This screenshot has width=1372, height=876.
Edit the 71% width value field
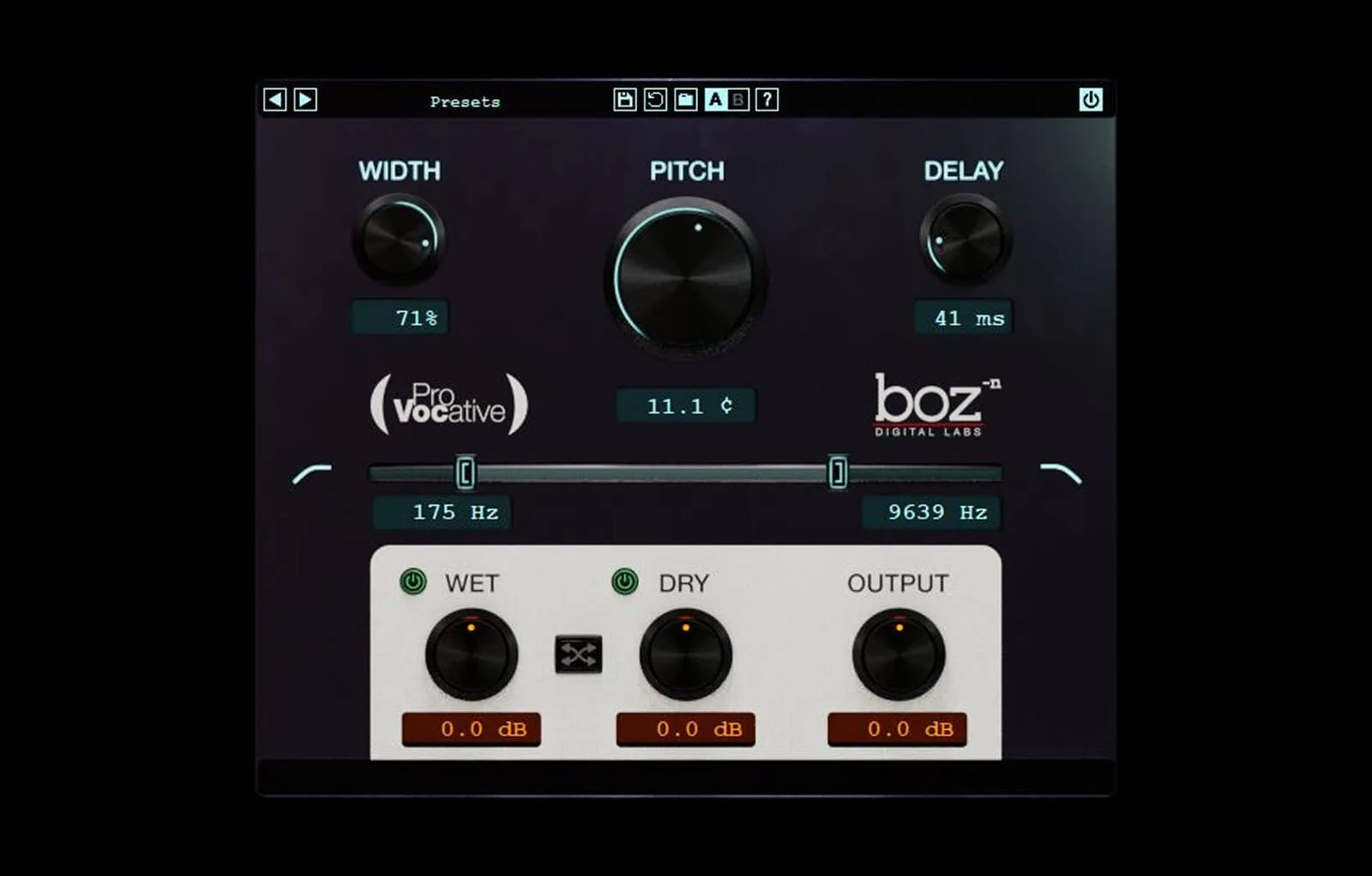tap(400, 318)
